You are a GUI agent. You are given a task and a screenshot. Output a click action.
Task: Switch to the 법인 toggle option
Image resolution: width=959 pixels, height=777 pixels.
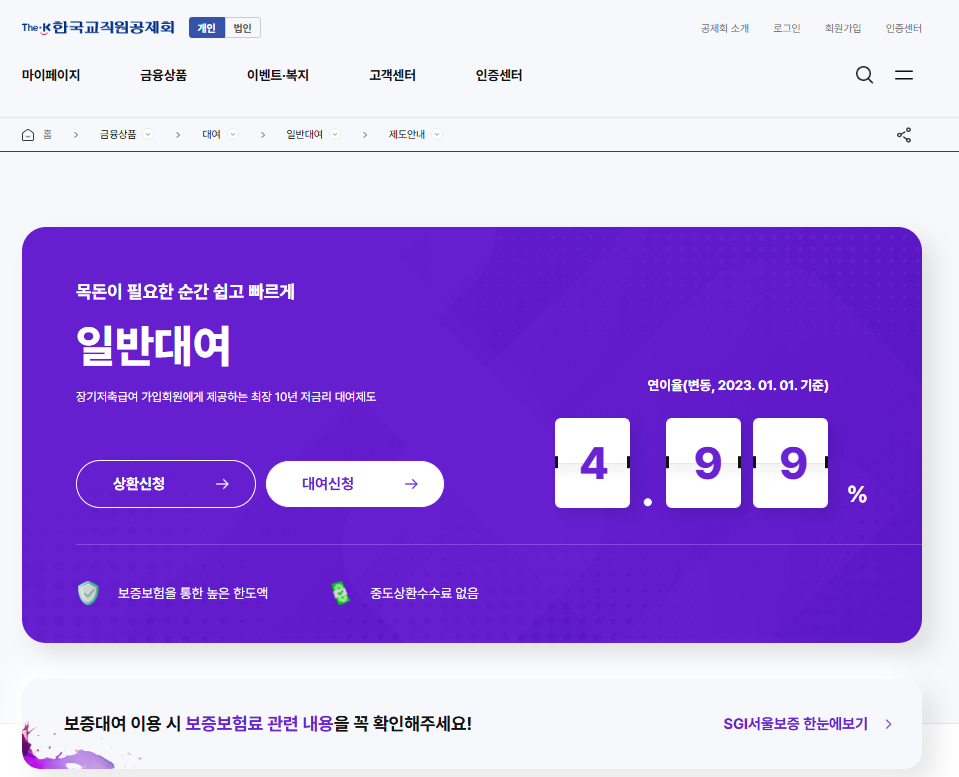click(242, 28)
